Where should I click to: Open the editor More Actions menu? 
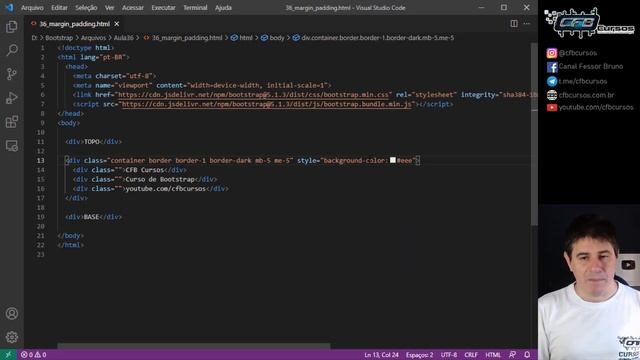tap(527, 24)
